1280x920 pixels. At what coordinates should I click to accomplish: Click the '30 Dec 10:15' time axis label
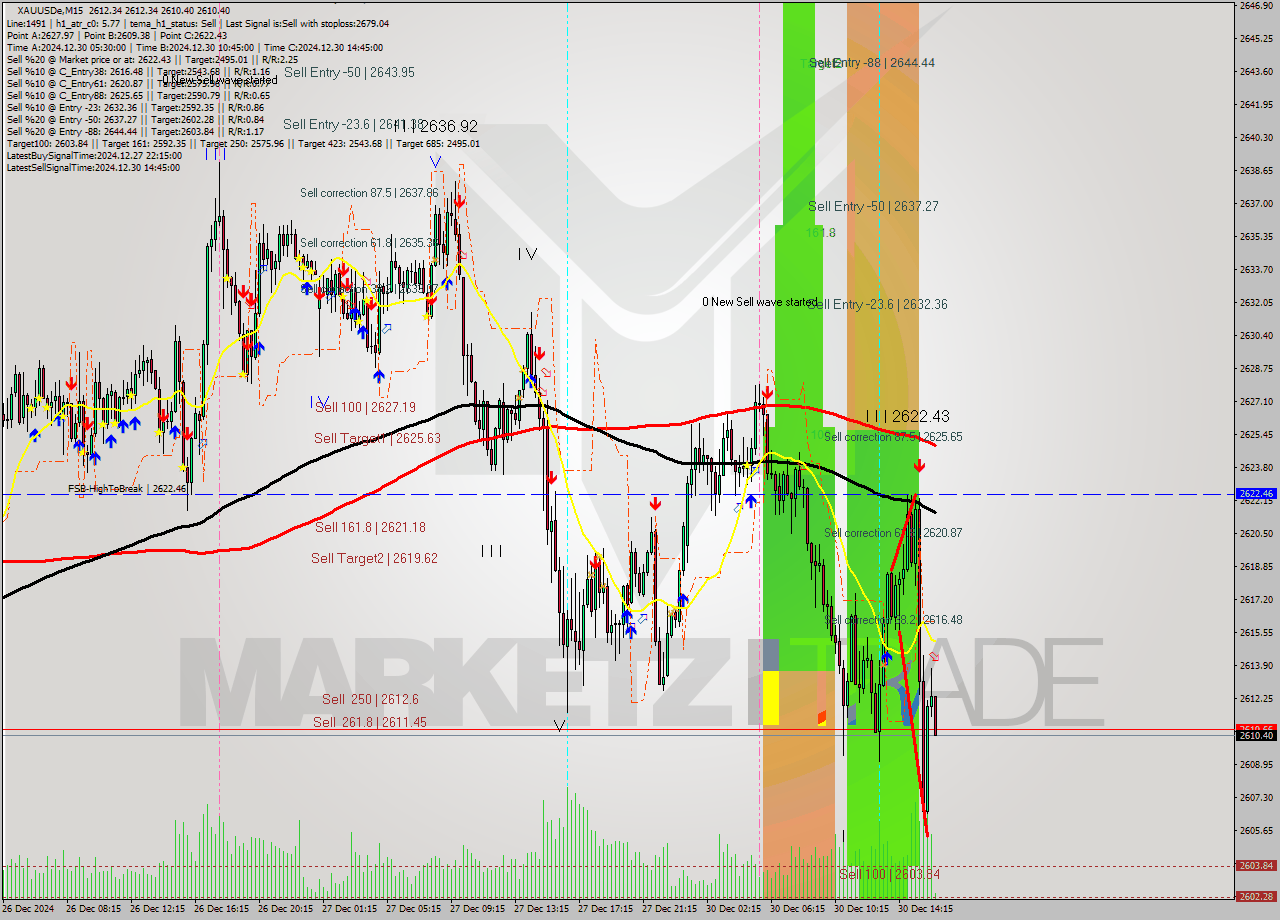862,910
